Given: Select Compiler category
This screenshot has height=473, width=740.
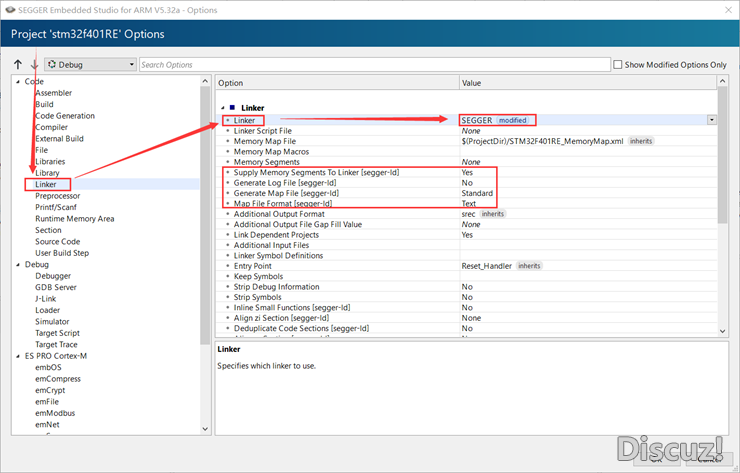Looking at the screenshot, I should click(51, 127).
